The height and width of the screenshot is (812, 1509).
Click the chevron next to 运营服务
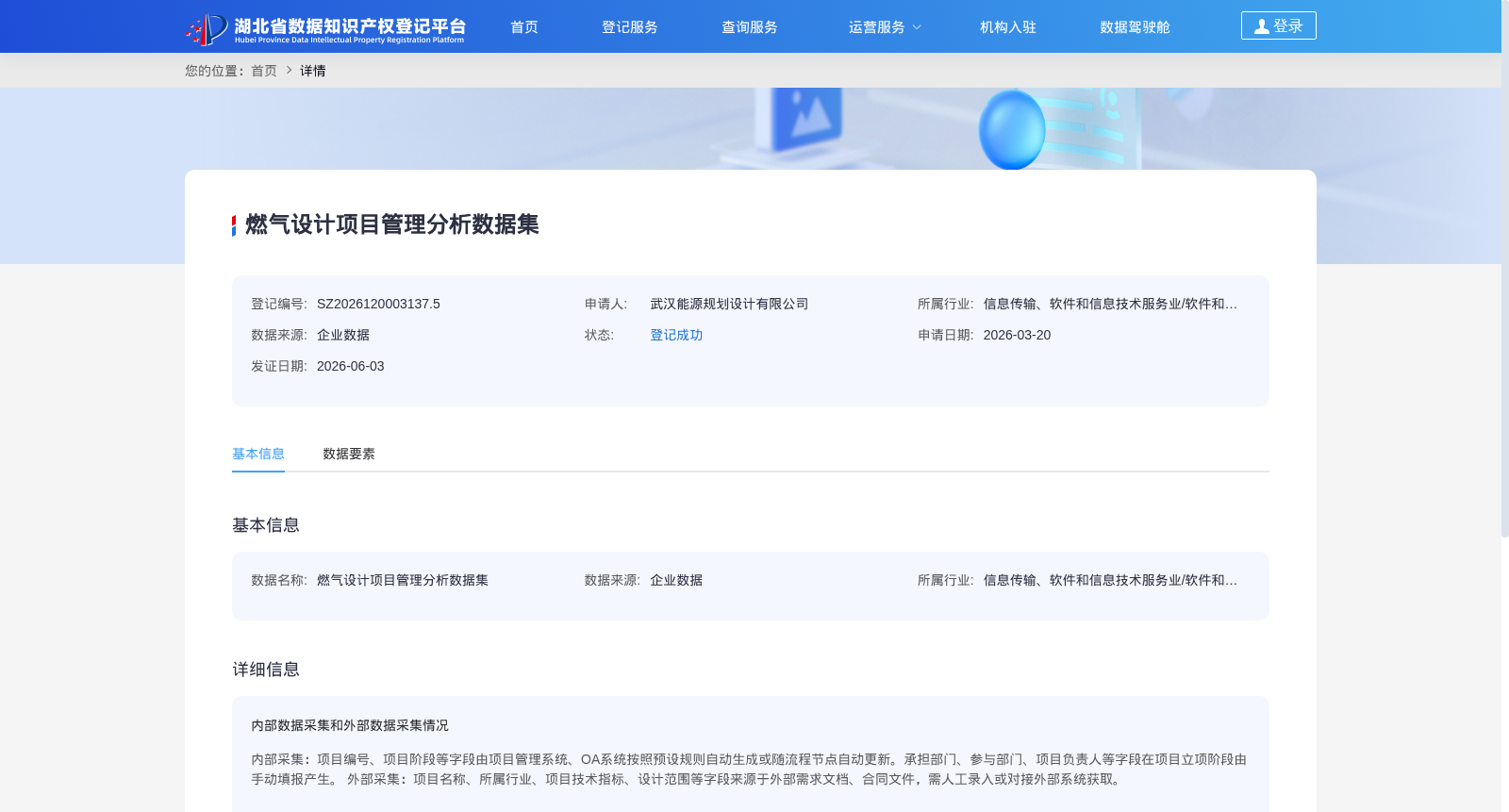(917, 27)
